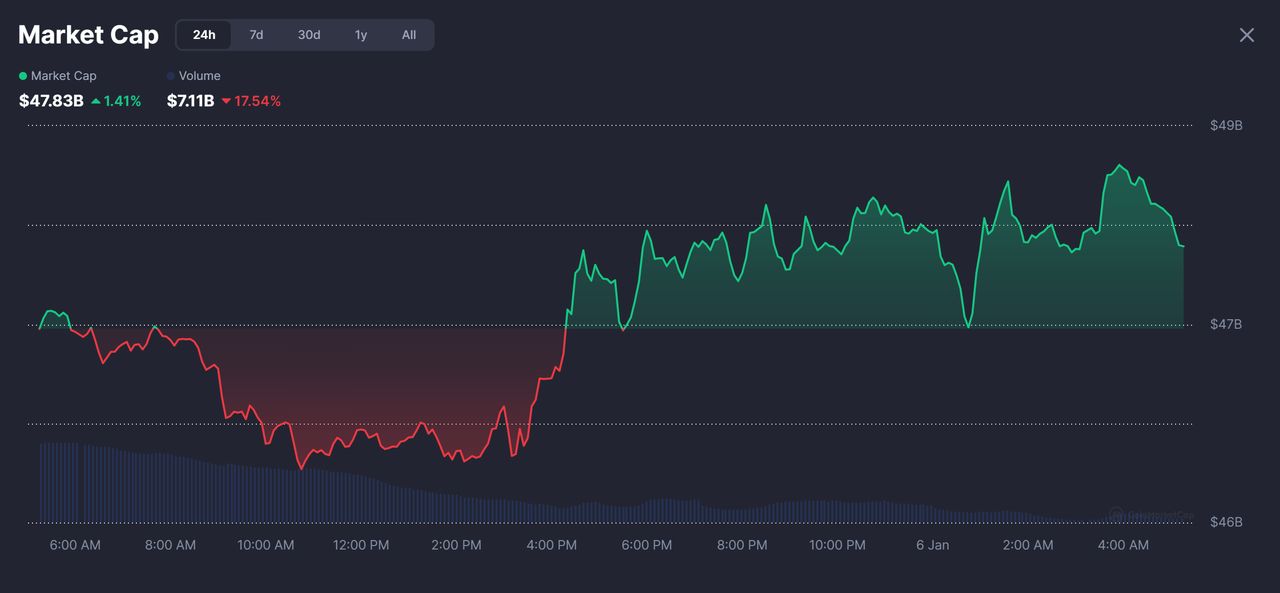Toggle the green Market Cap legend dot
The width and height of the screenshot is (1280, 593).
tap(23, 76)
